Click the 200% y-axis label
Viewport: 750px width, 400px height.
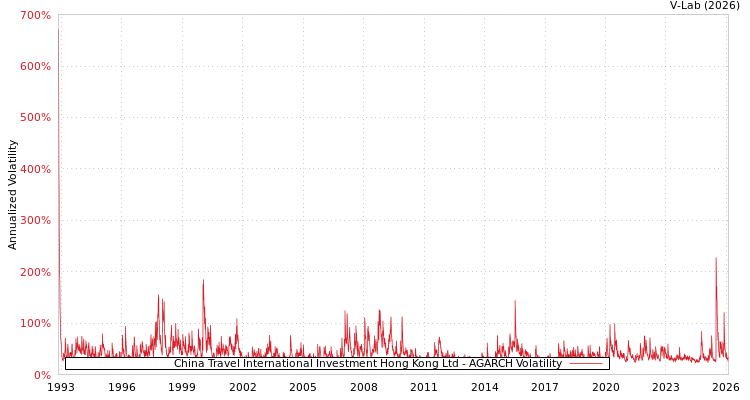(35, 272)
